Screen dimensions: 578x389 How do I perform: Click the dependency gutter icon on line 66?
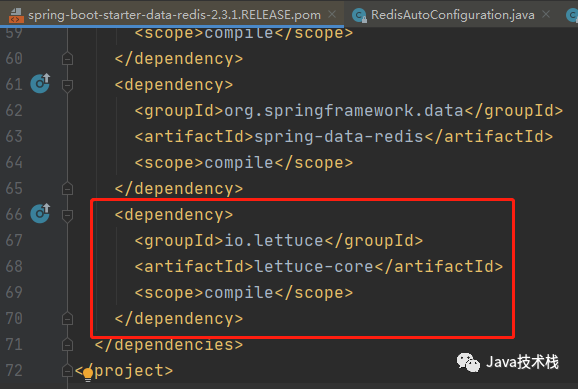[x=40, y=213]
